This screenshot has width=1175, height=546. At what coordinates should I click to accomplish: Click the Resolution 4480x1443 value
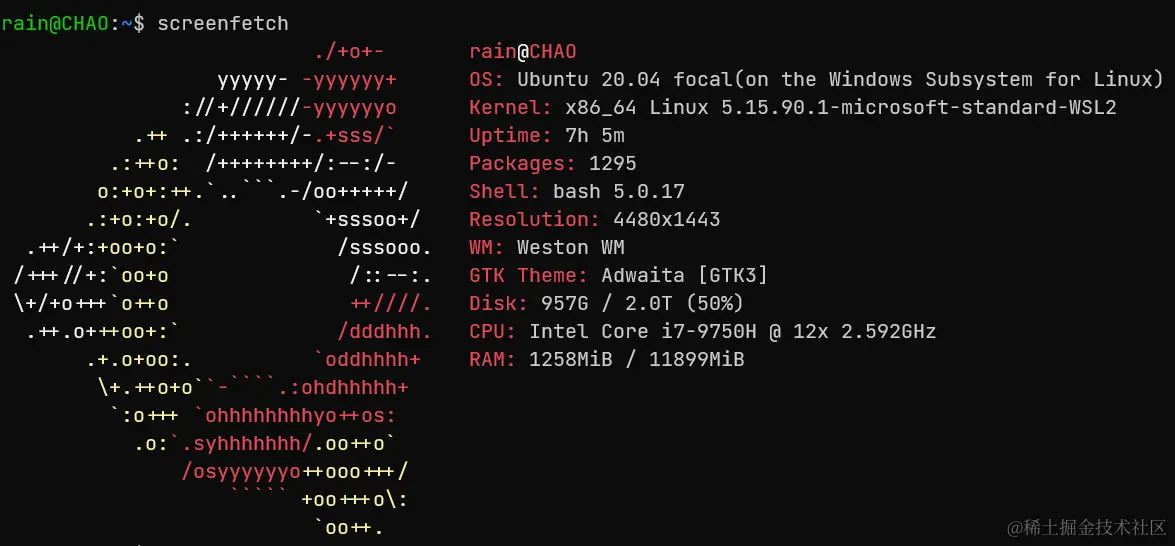667,219
